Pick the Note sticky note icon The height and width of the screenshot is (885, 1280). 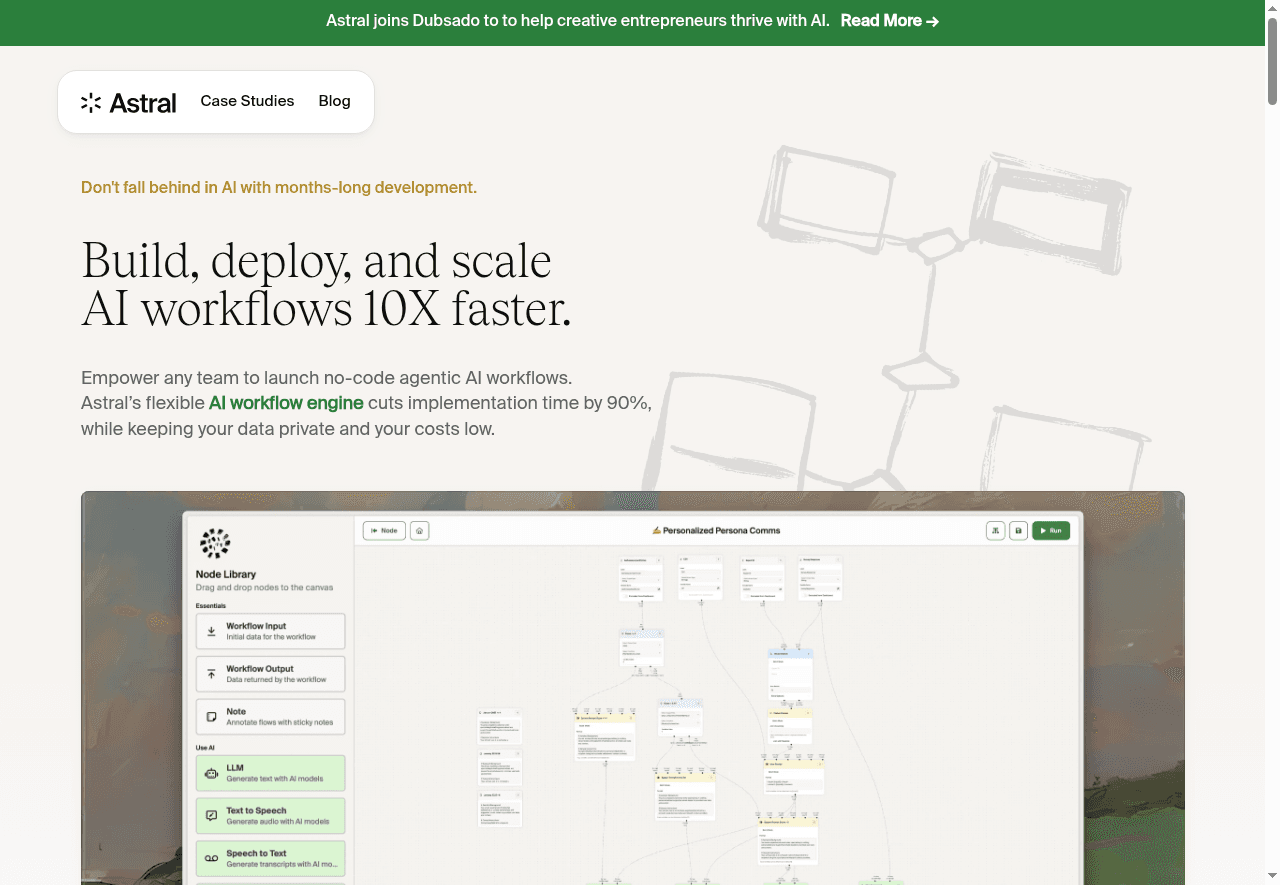point(211,717)
